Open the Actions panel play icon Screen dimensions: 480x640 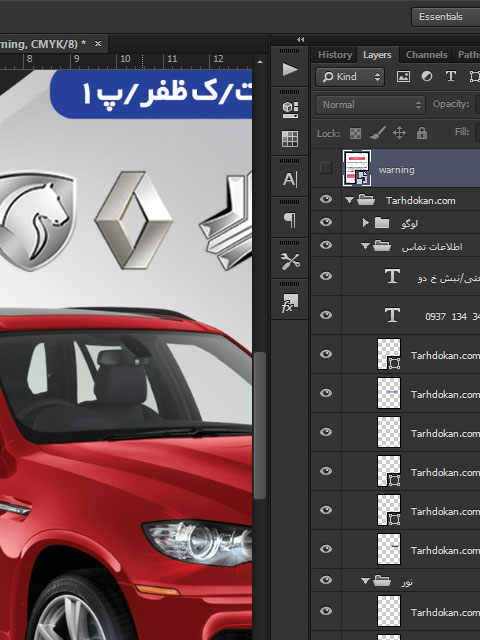[290, 69]
